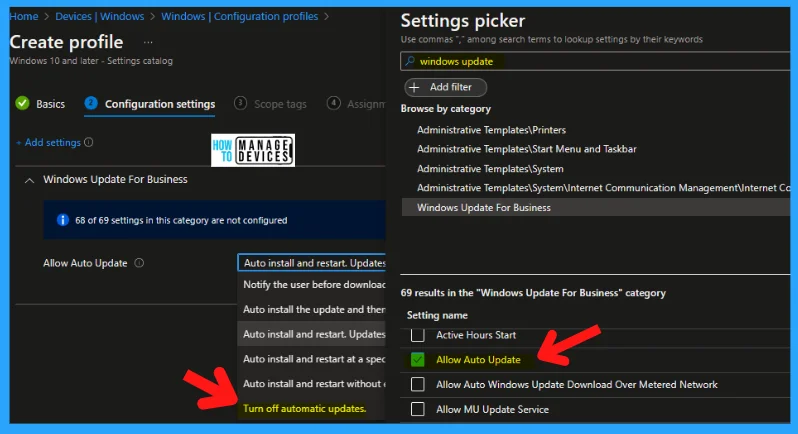
Task: Click the Active Hours Start setting label
Action: click(476, 335)
